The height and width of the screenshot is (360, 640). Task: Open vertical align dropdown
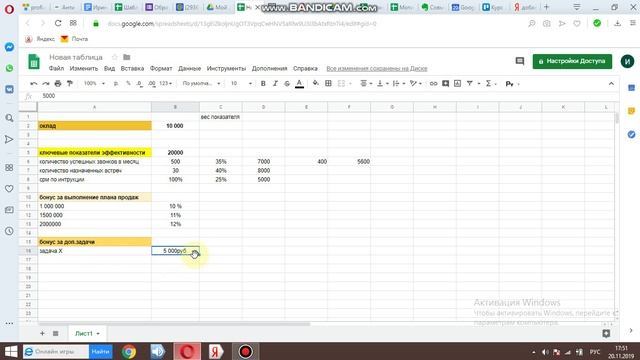[x=382, y=84]
